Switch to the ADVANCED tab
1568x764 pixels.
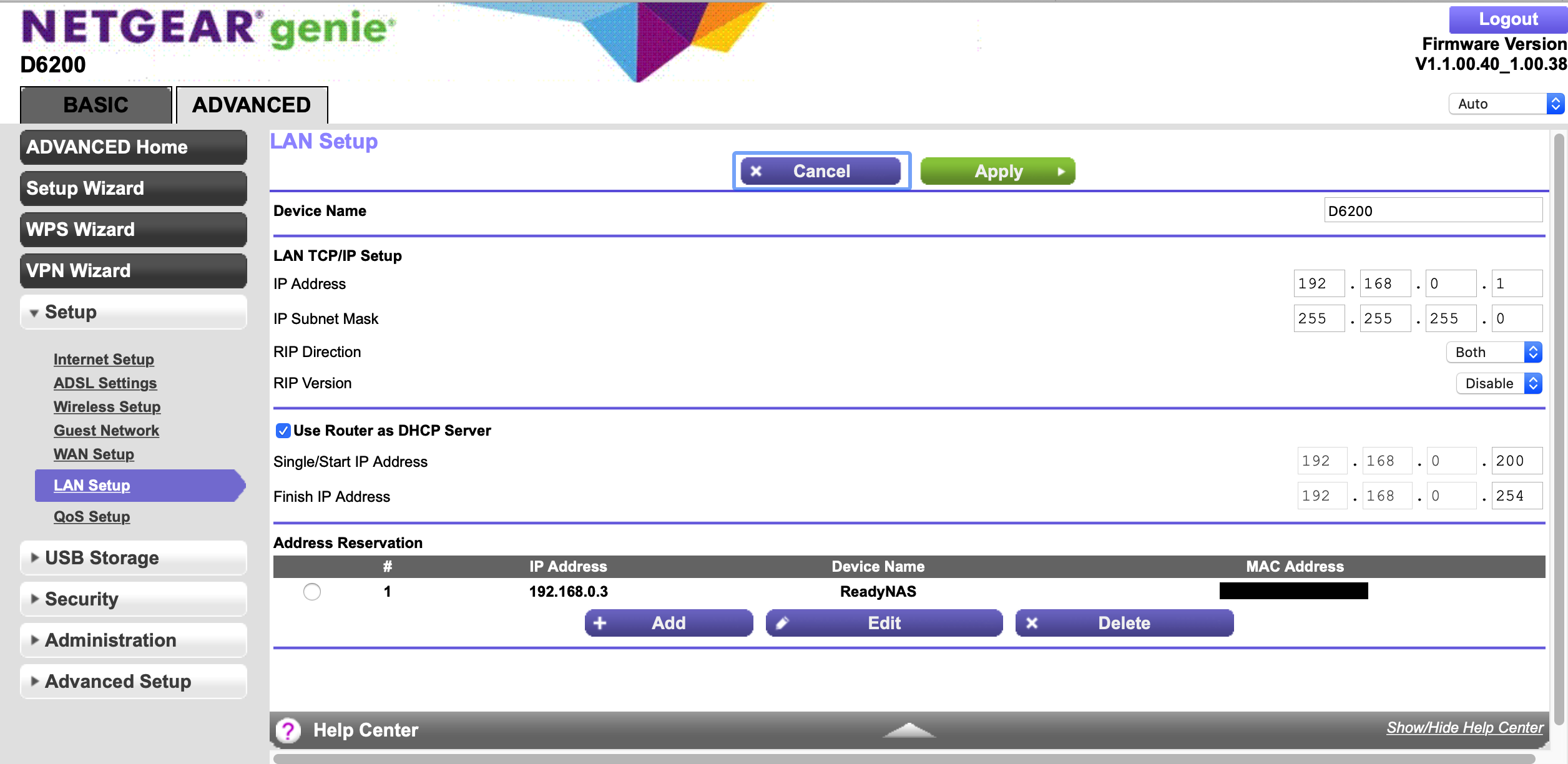[252, 105]
